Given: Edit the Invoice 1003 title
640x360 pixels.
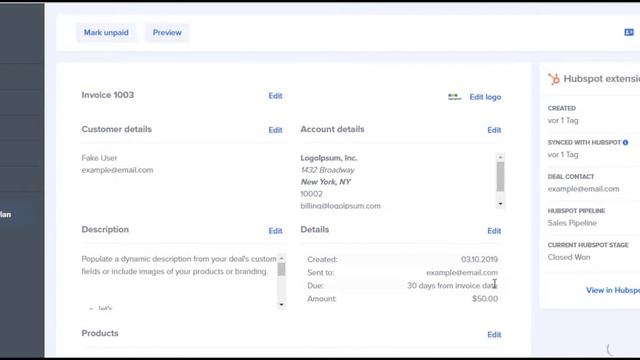Looking at the screenshot, I should tap(275, 96).
